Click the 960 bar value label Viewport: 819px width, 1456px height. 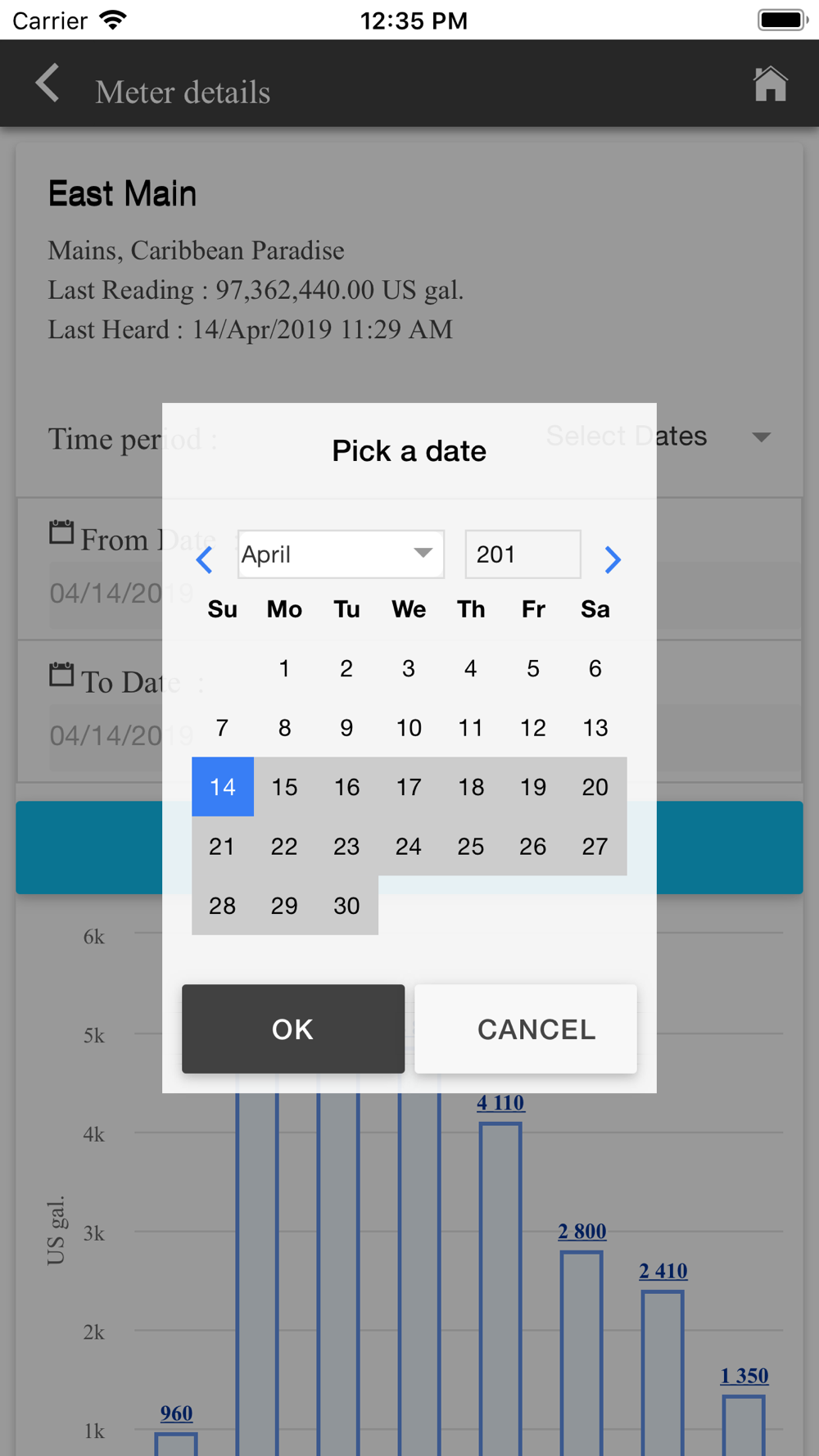click(176, 1413)
